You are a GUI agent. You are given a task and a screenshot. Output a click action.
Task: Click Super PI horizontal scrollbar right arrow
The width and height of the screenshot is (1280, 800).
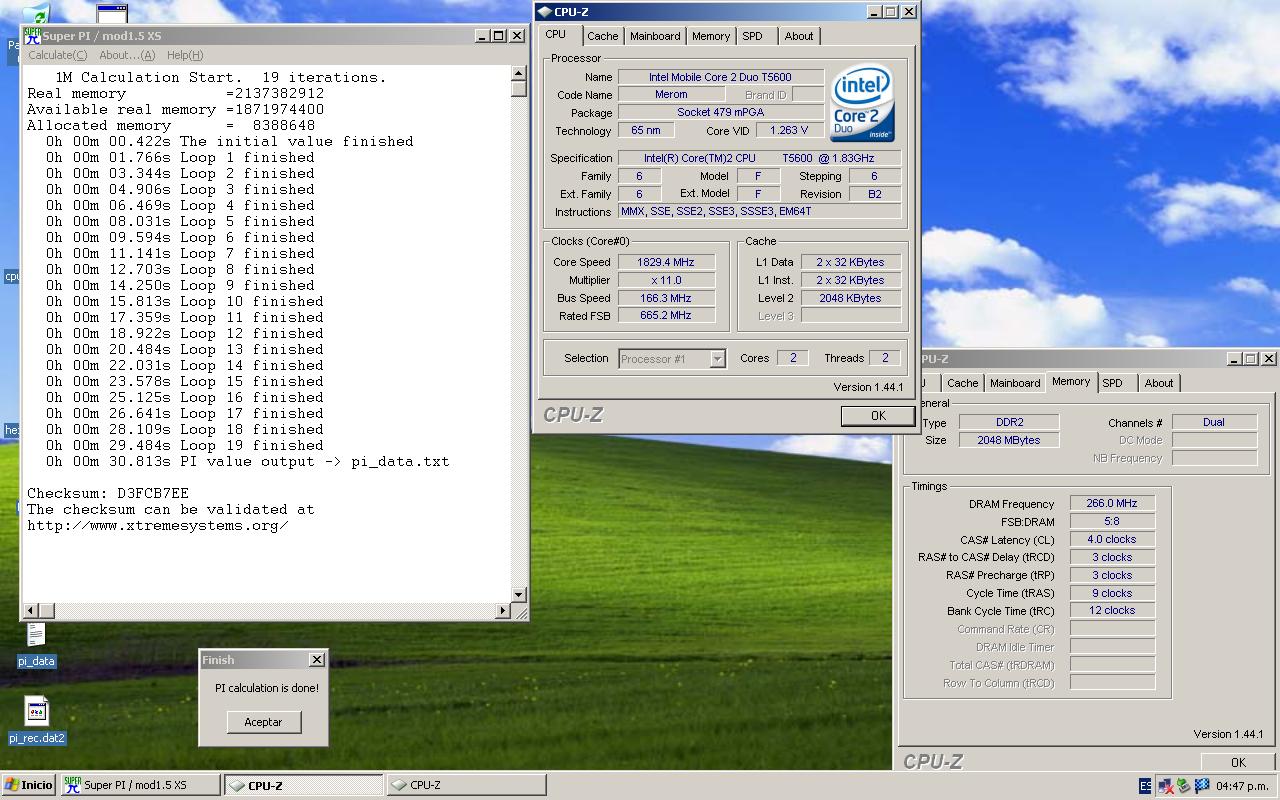click(503, 610)
